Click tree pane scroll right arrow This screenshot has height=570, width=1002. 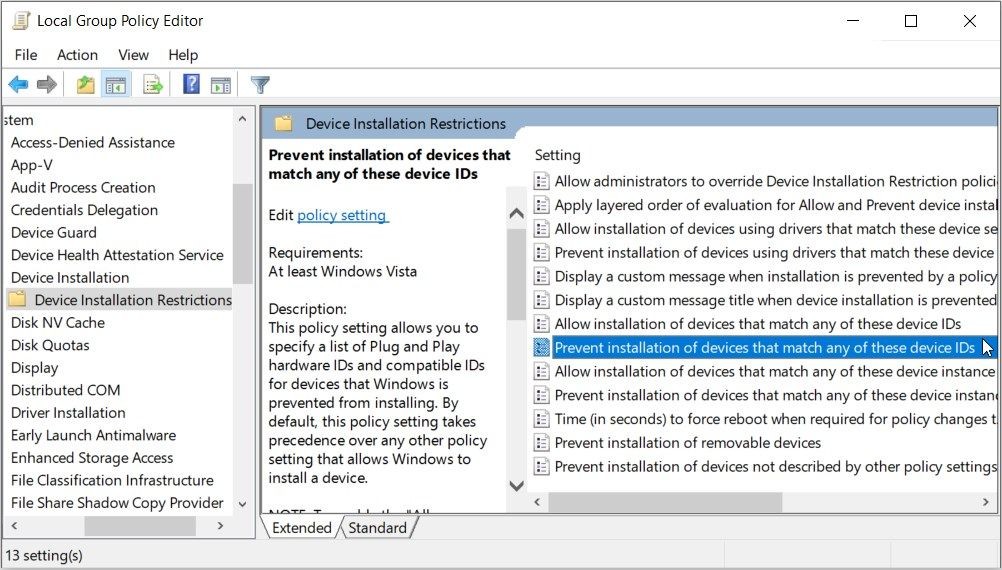click(x=220, y=526)
